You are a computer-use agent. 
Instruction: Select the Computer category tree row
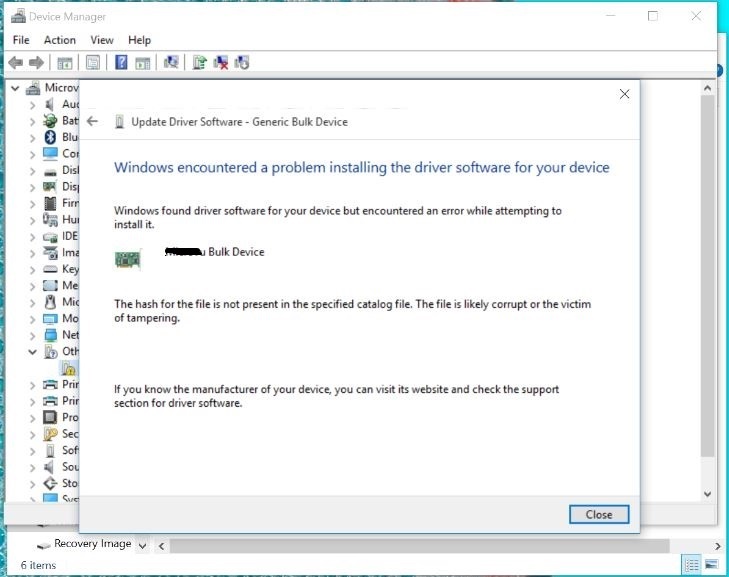click(x=61, y=153)
